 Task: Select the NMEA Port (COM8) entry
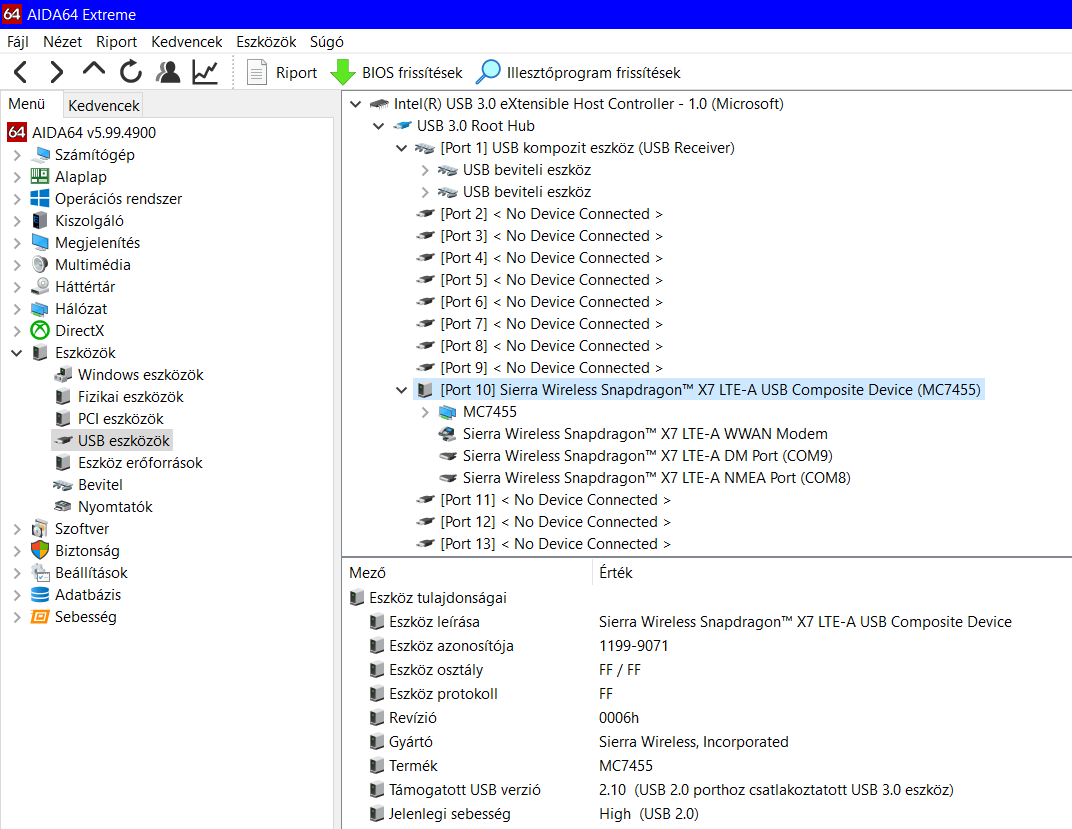[x=656, y=478]
